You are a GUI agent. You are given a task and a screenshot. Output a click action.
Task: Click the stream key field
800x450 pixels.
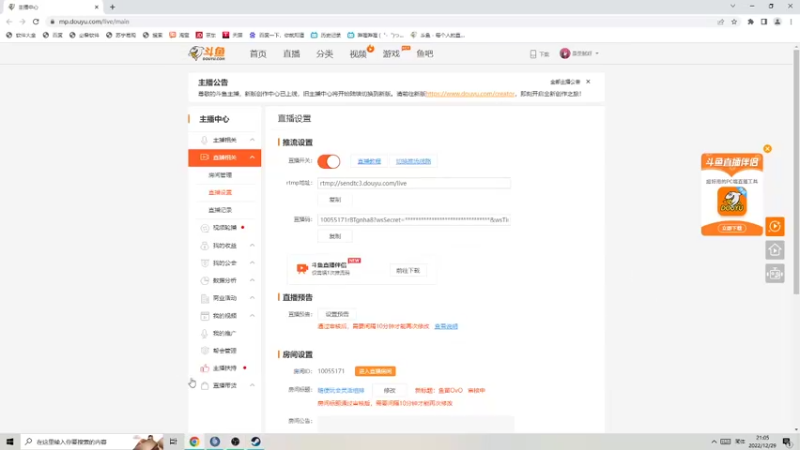tap(414, 220)
